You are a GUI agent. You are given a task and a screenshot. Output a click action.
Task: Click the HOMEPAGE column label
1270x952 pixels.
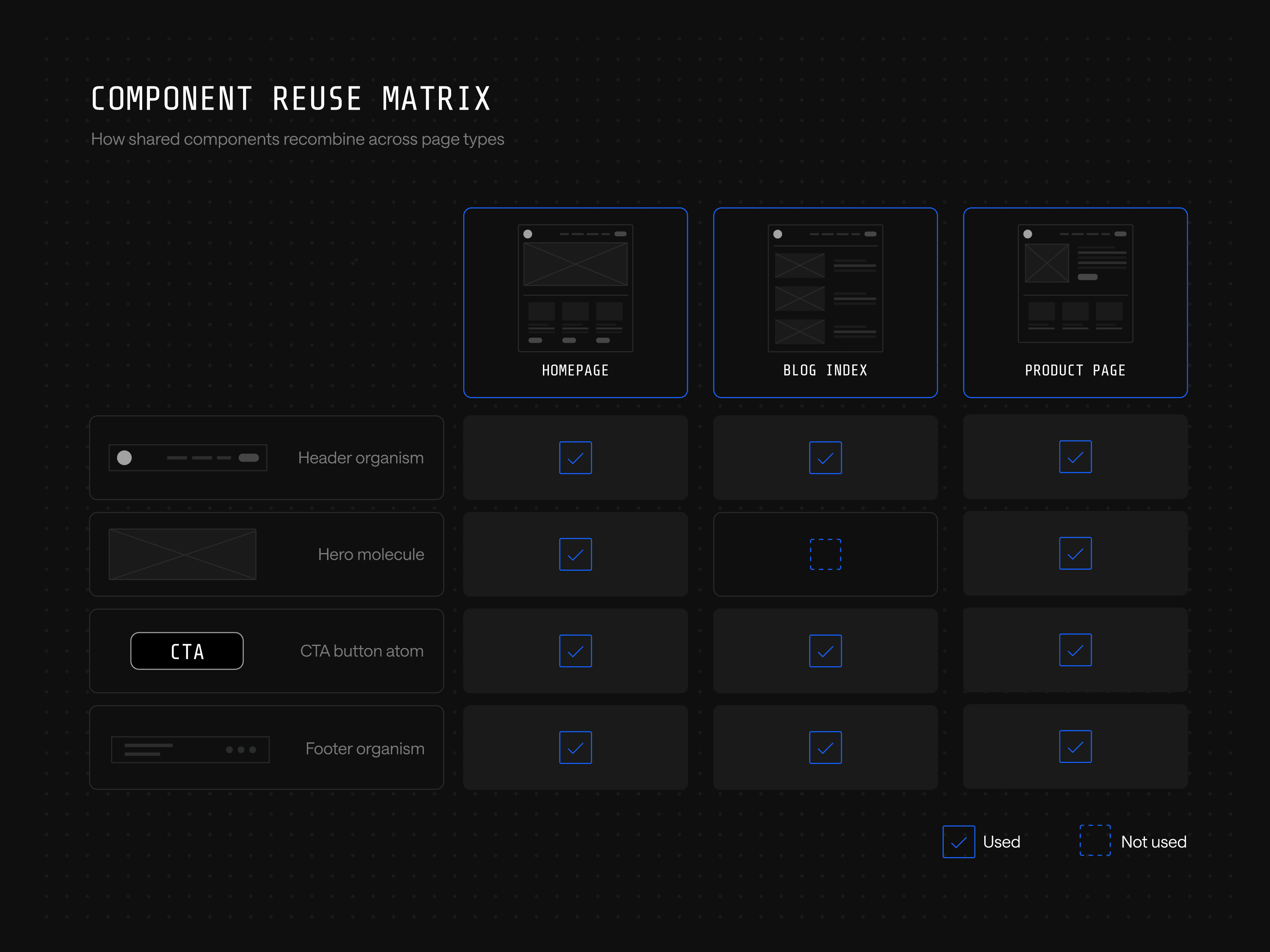pos(575,370)
